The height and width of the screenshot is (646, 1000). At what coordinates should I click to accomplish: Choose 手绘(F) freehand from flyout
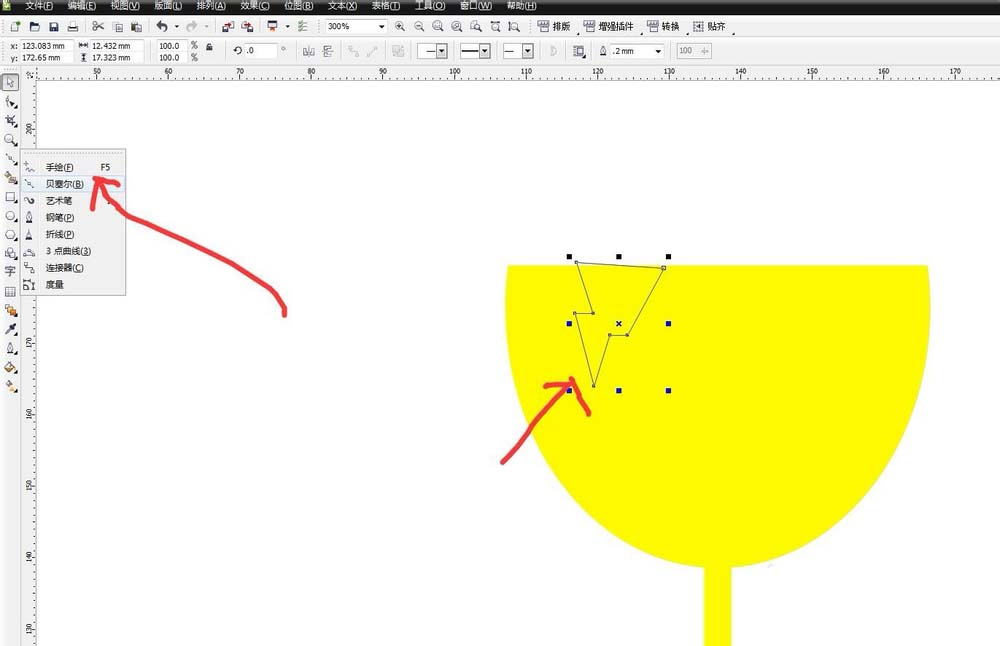coord(73,167)
